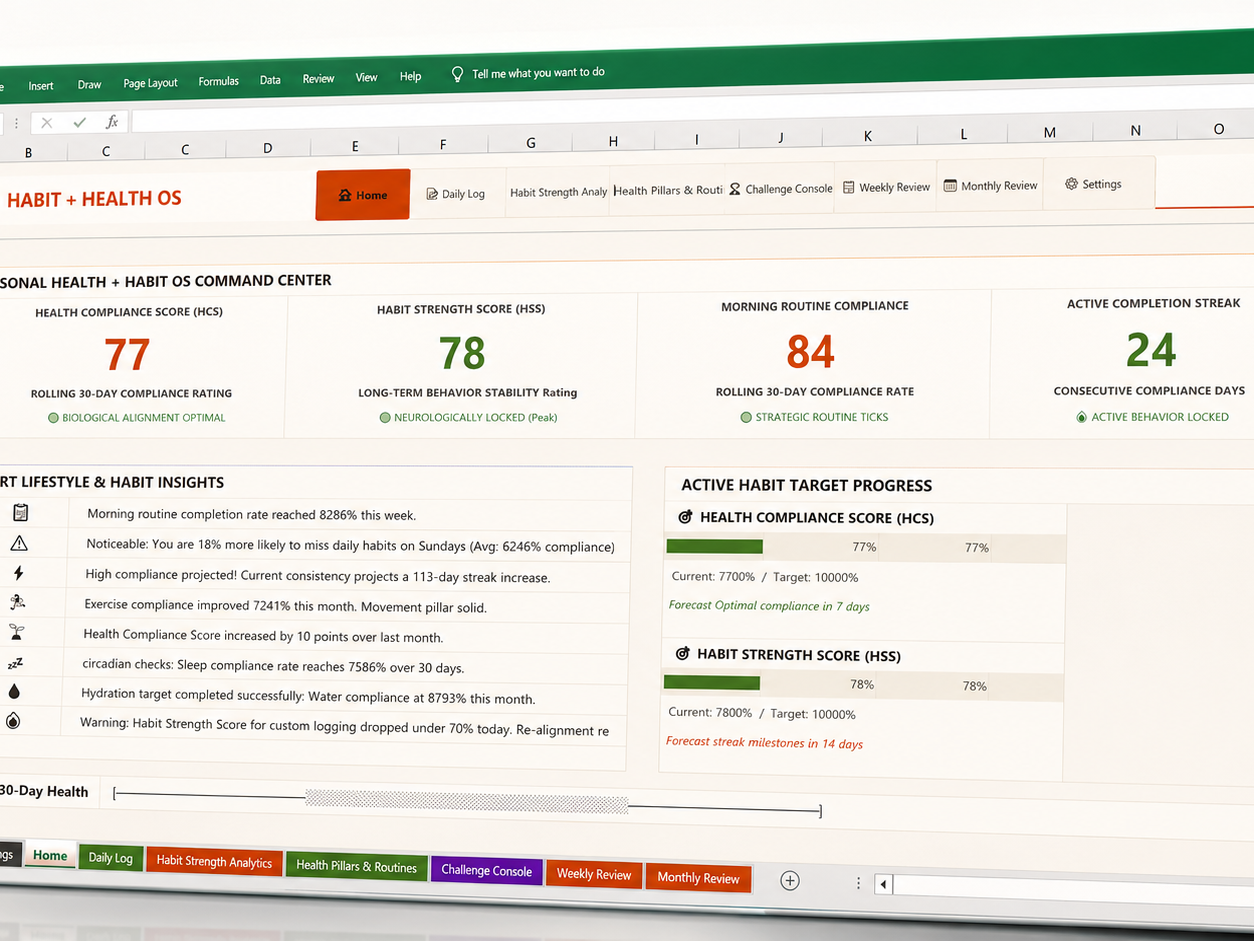Select column E header

pyautogui.click(x=355, y=146)
